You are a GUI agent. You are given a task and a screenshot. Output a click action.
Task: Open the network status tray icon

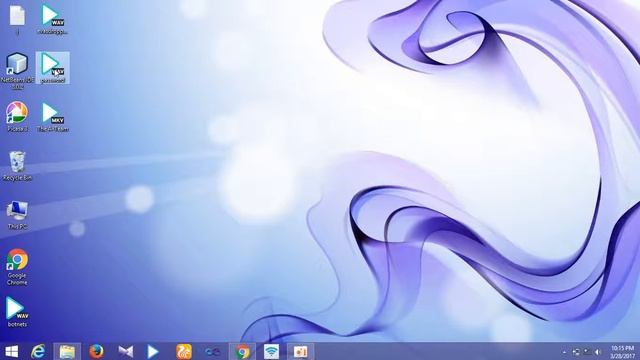tap(576, 352)
